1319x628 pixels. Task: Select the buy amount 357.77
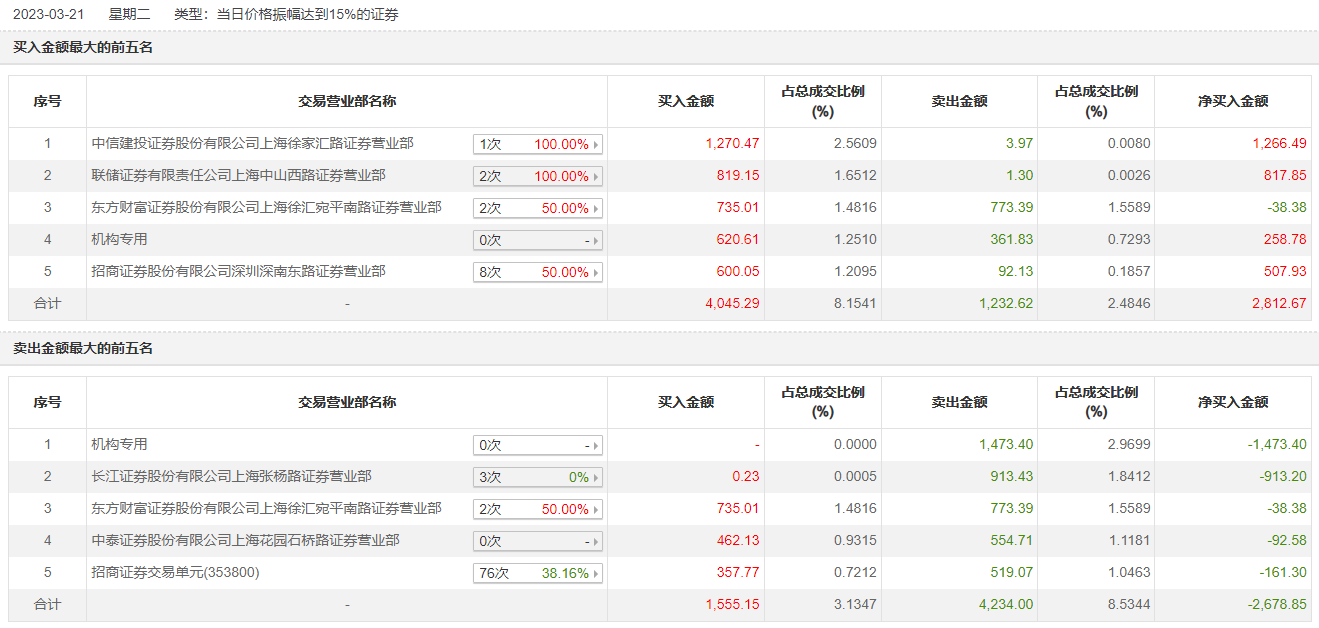tap(738, 573)
